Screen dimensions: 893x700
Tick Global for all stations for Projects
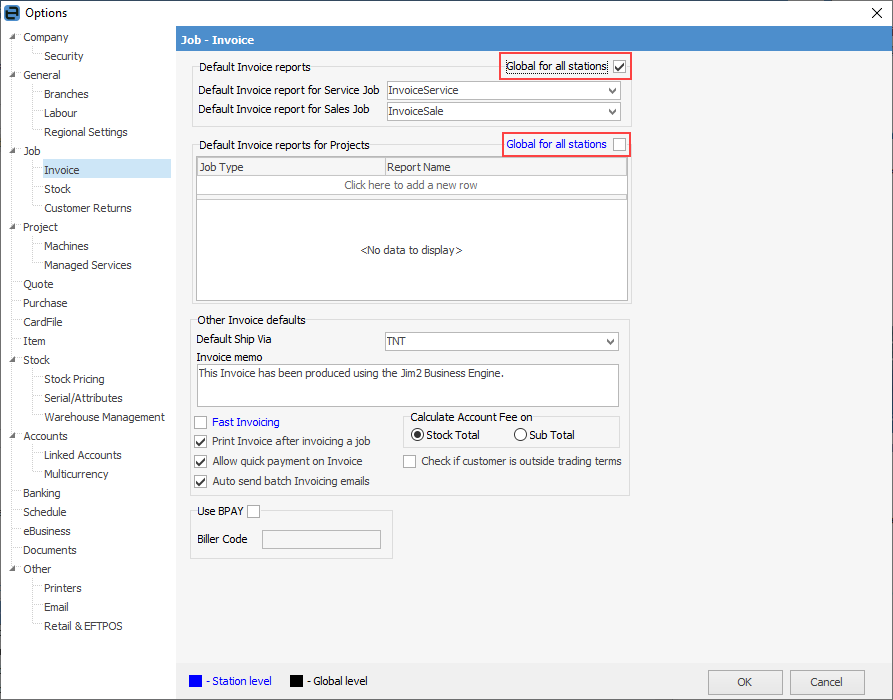click(620, 145)
